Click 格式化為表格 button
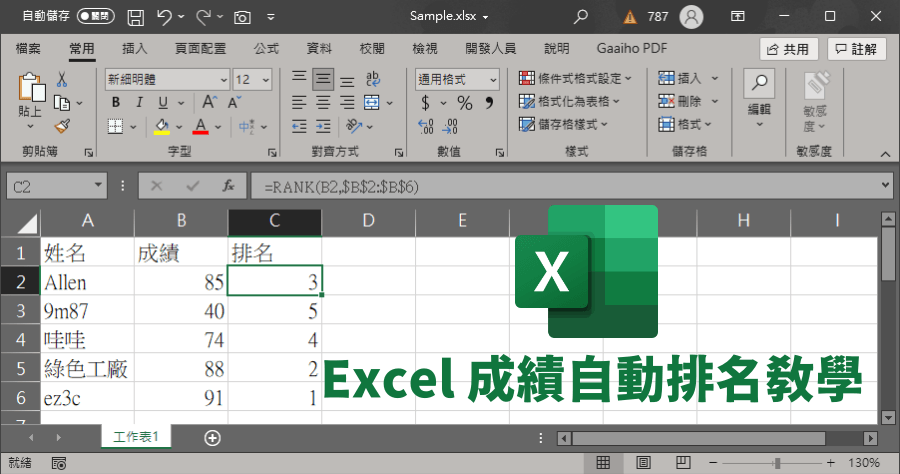 [569, 102]
